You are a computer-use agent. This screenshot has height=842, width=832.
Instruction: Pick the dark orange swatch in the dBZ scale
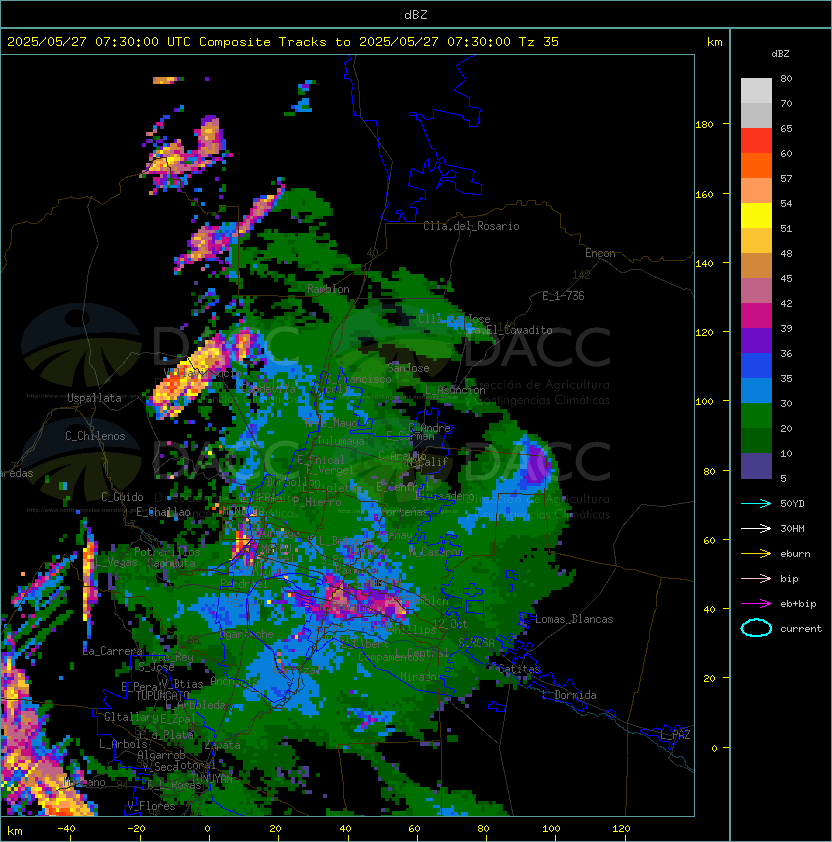coord(756,165)
